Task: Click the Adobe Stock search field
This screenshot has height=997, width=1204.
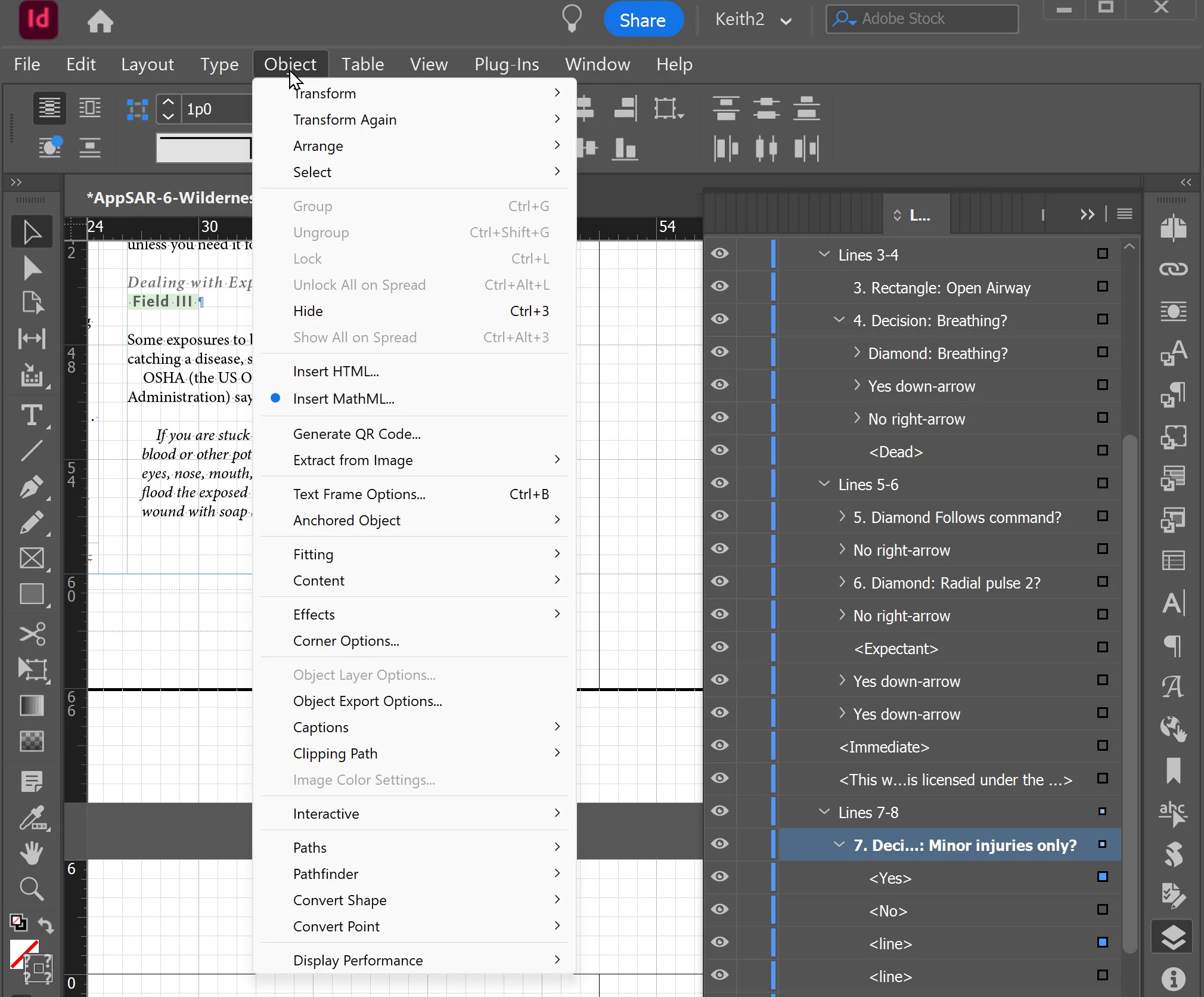Action: point(930,19)
